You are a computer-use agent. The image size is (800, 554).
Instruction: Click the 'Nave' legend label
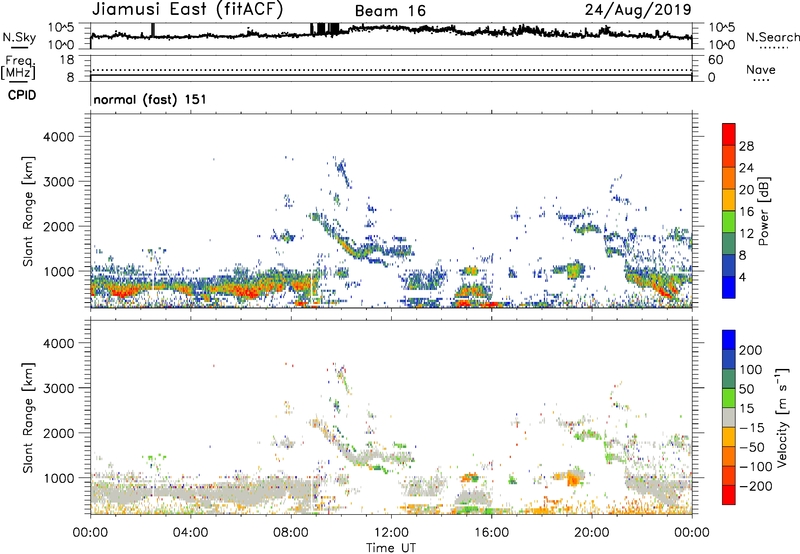click(x=761, y=70)
